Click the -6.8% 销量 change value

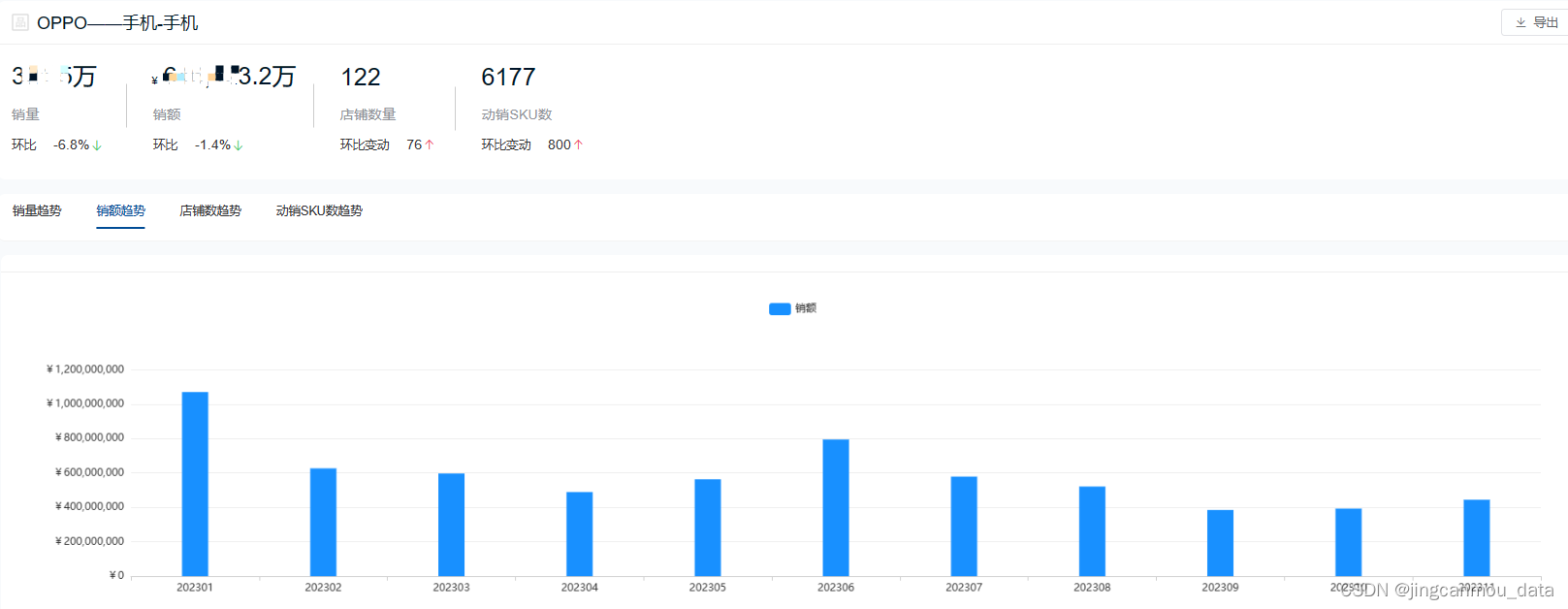72,144
